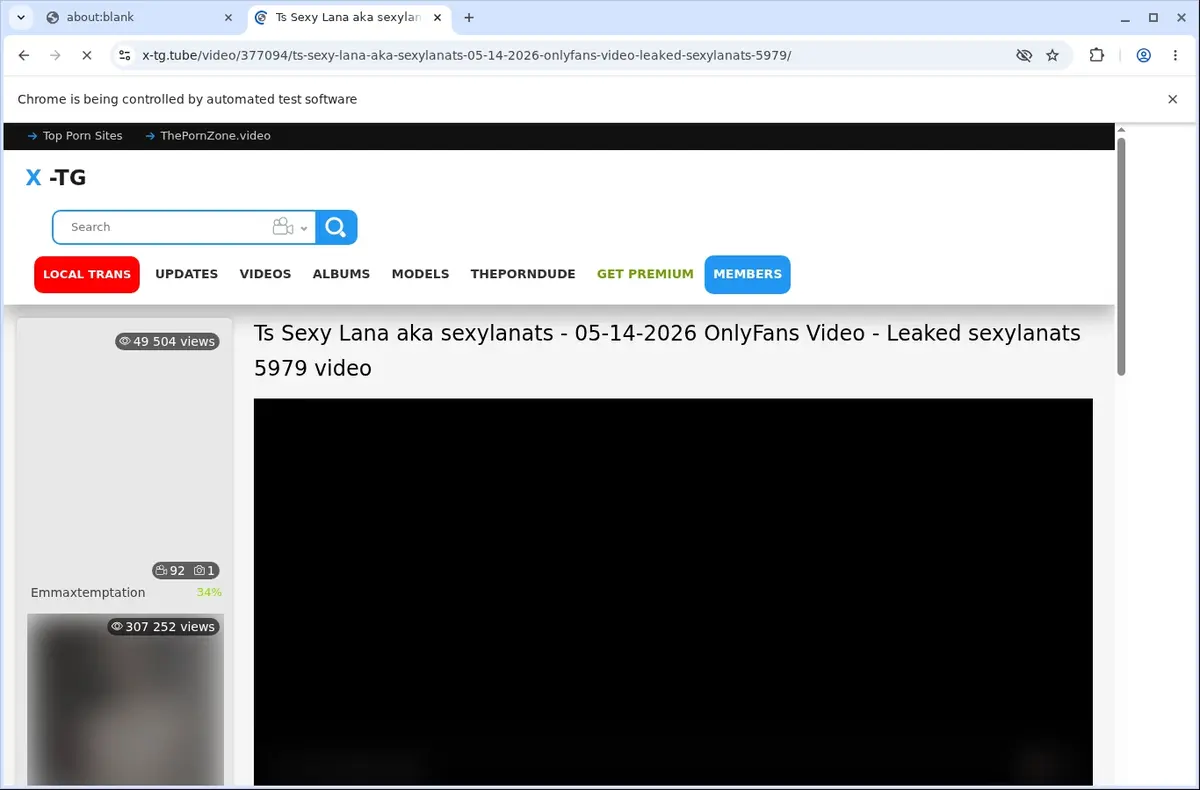The height and width of the screenshot is (790, 1200).
Task: Click the MEMBERS button
Action: tap(747, 274)
